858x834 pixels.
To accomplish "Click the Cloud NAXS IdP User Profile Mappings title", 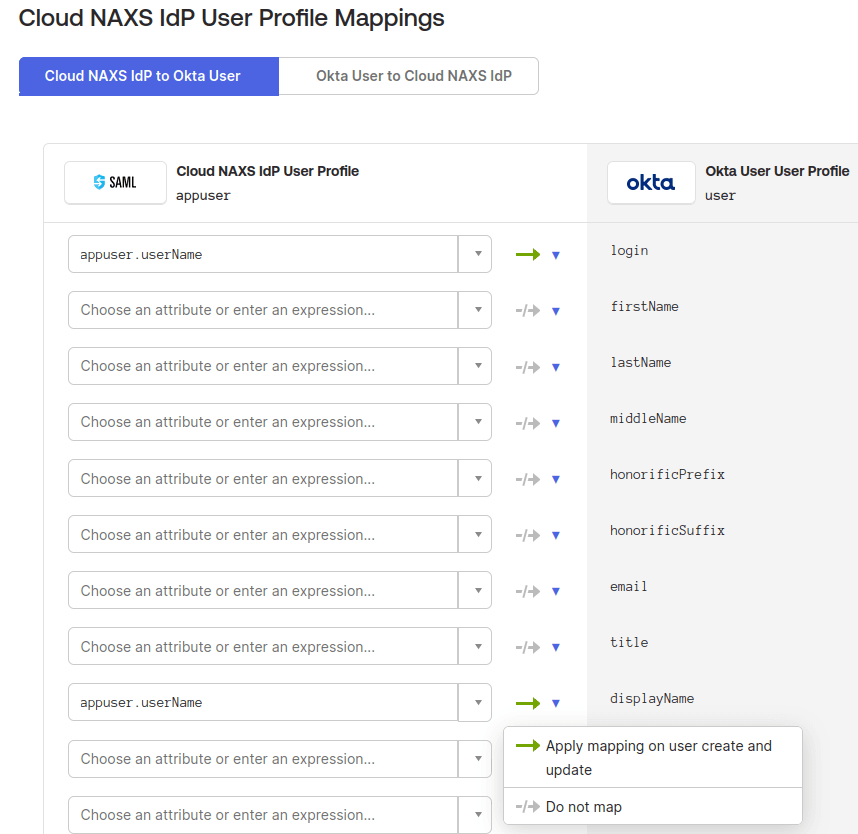I will 231,18.
